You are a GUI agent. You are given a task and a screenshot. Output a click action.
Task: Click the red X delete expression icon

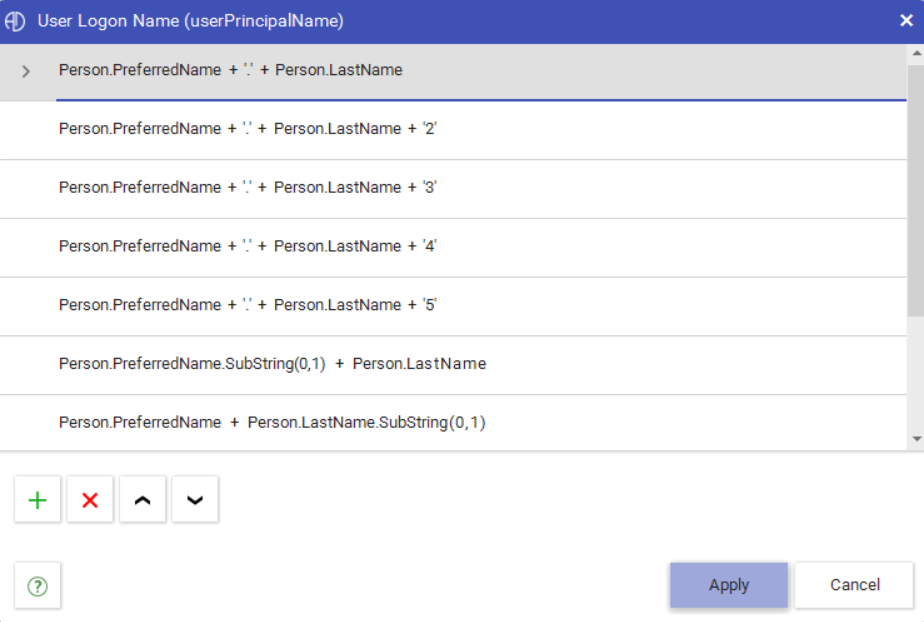90,500
